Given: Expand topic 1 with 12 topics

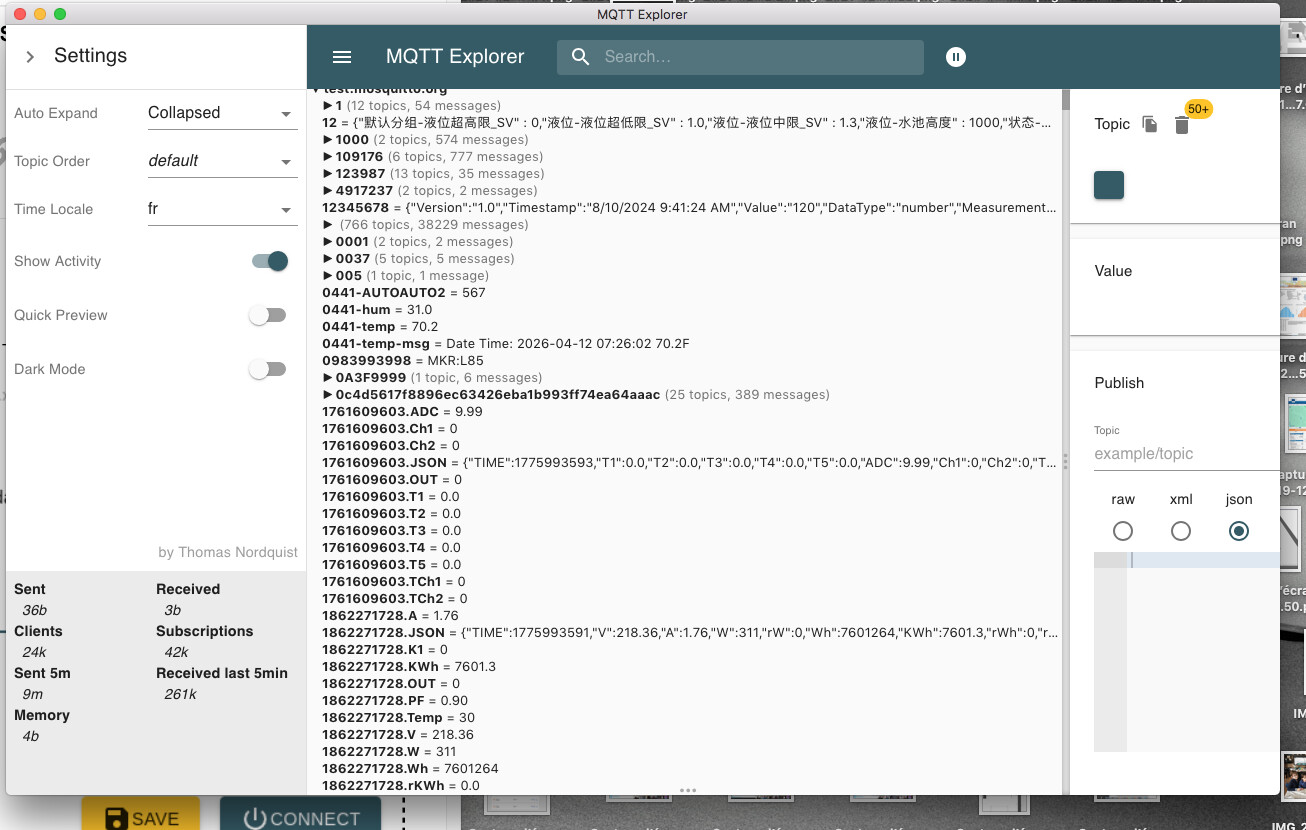Looking at the screenshot, I should pos(328,106).
